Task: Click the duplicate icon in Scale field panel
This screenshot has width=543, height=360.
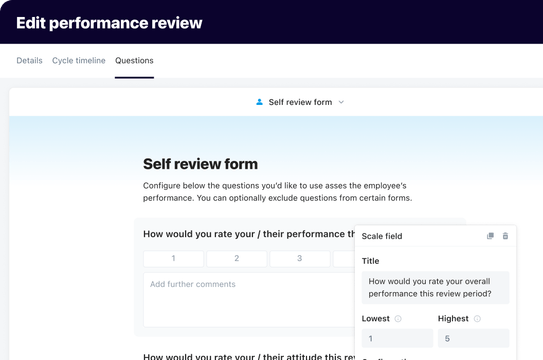Action: pyautogui.click(x=490, y=236)
